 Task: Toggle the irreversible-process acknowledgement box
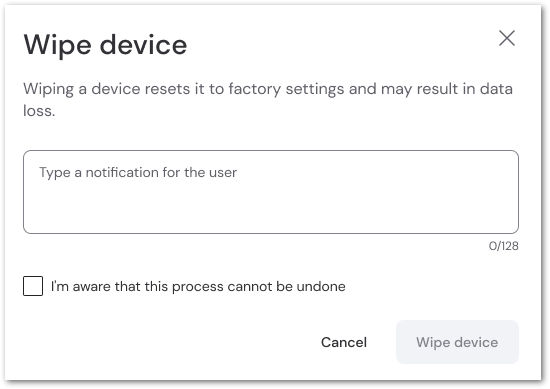pyautogui.click(x=33, y=286)
